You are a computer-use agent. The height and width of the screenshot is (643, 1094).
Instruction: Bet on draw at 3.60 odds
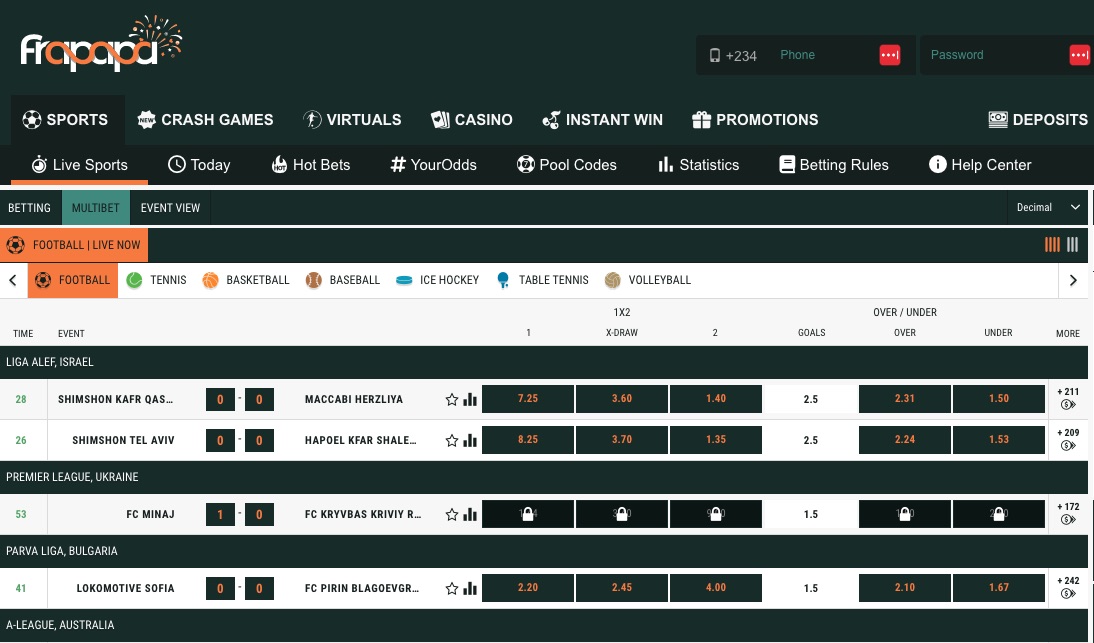[622, 399]
